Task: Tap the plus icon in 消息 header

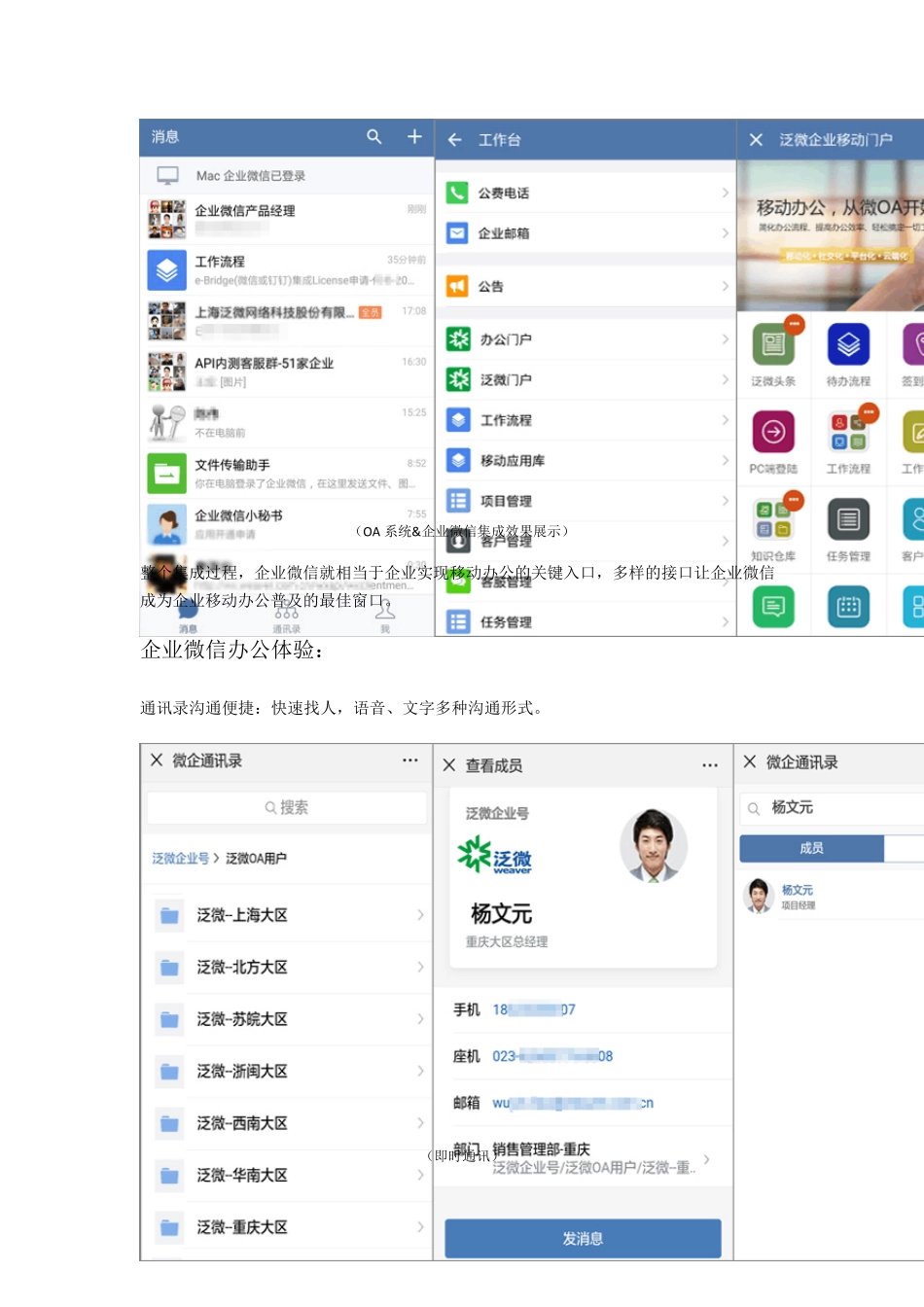Action: point(414,137)
